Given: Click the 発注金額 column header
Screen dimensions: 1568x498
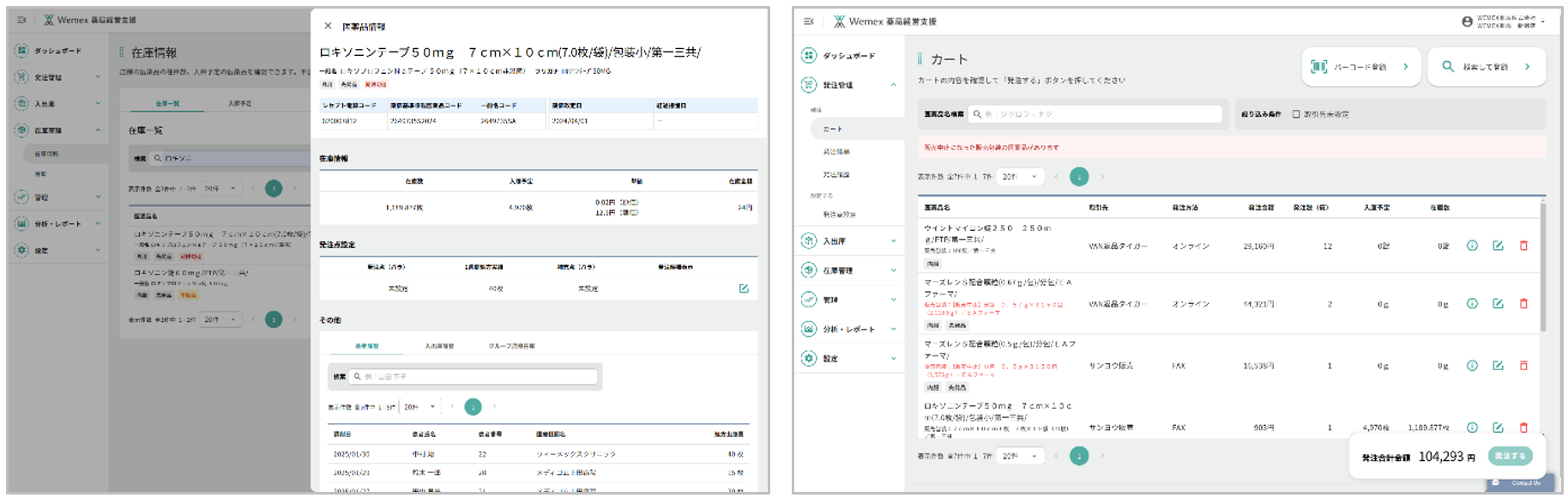Looking at the screenshot, I should 1260,208.
